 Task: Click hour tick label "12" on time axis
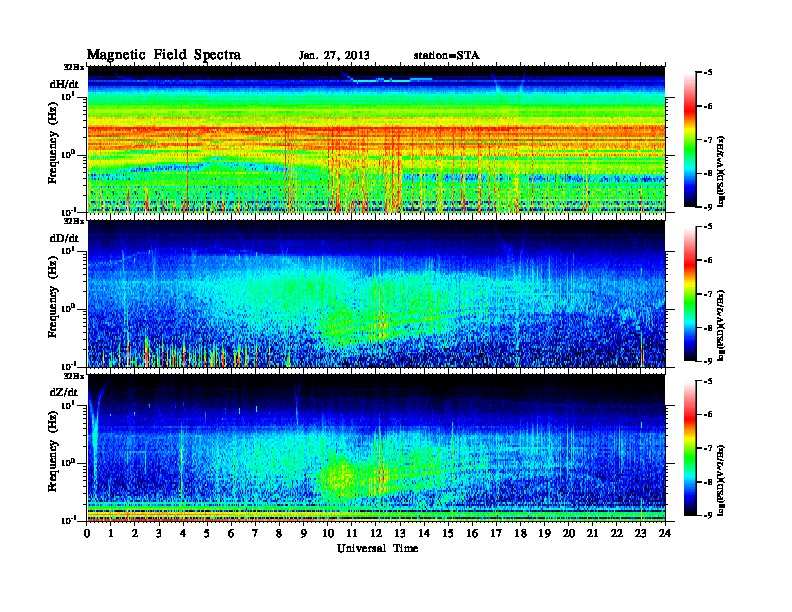(376, 533)
